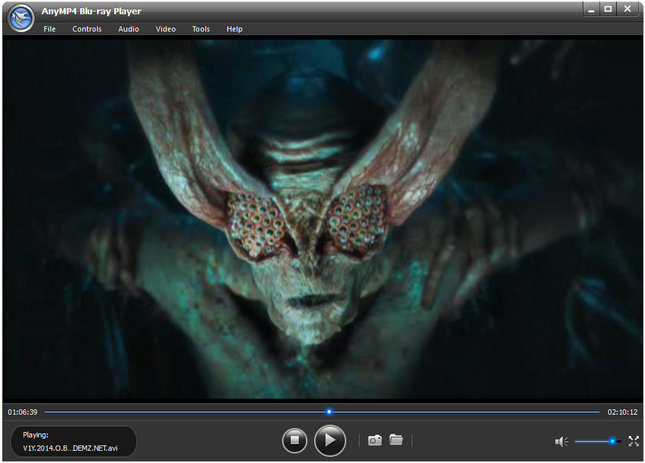645x463 pixels.
Task: Click the total duration 02:10:12
Action: (x=622, y=412)
